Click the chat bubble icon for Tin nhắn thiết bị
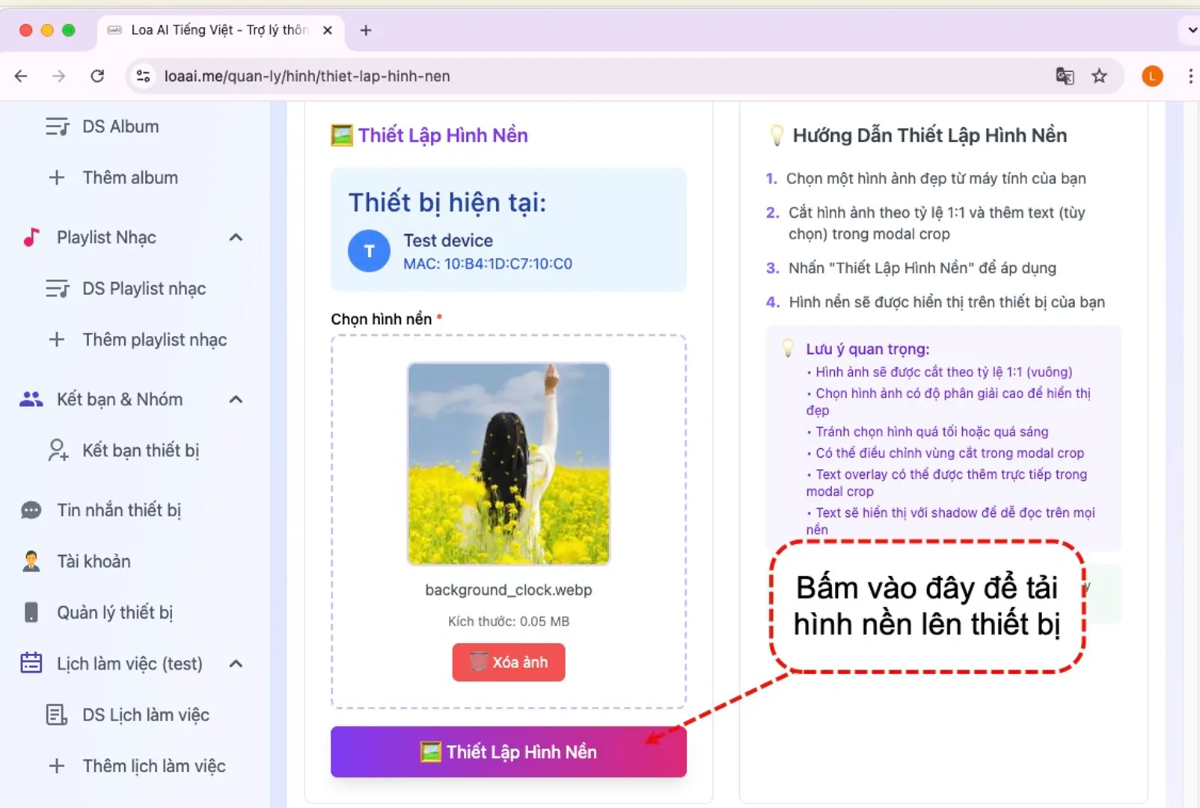Screen dimensions: 1200x808 [31, 510]
